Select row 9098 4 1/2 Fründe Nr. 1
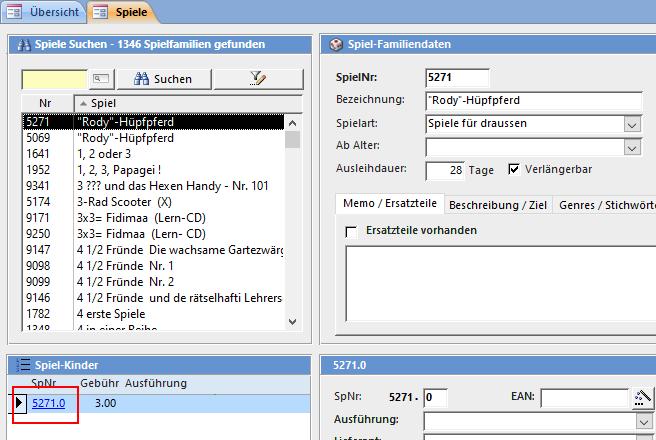Screen dimensions: 656x440 (x=154, y=266)
